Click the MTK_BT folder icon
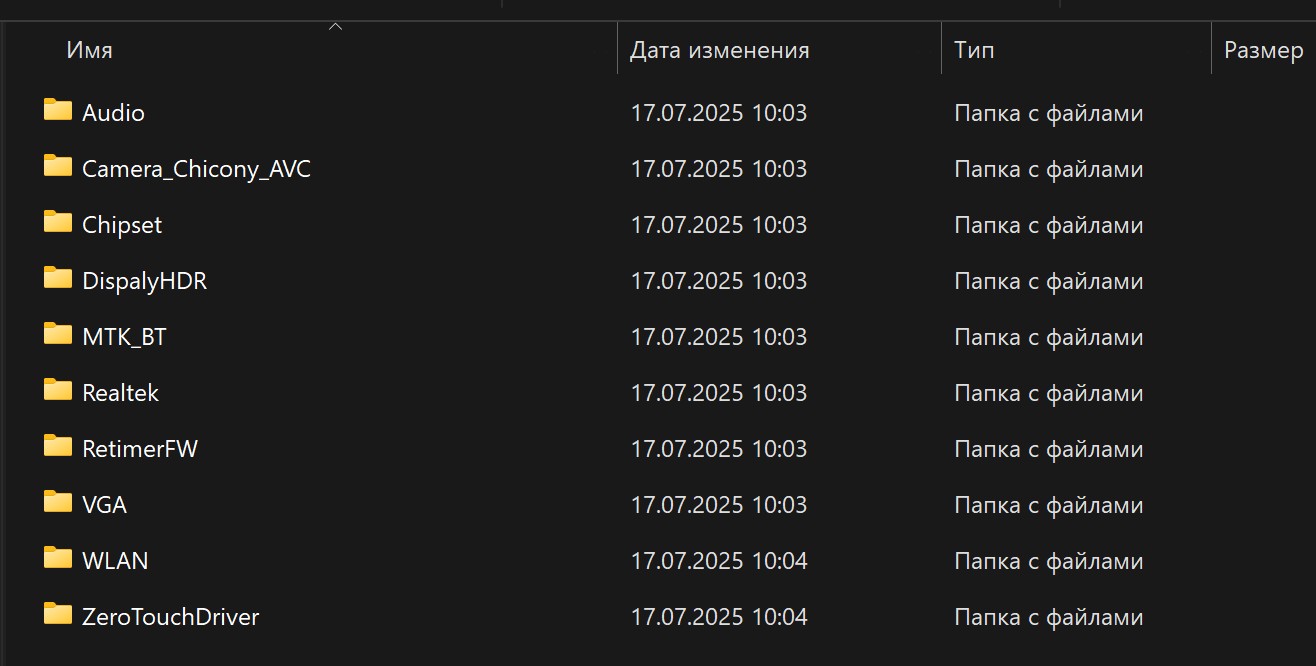This screenshot has height=666, width=1316. tap(58, 334)
